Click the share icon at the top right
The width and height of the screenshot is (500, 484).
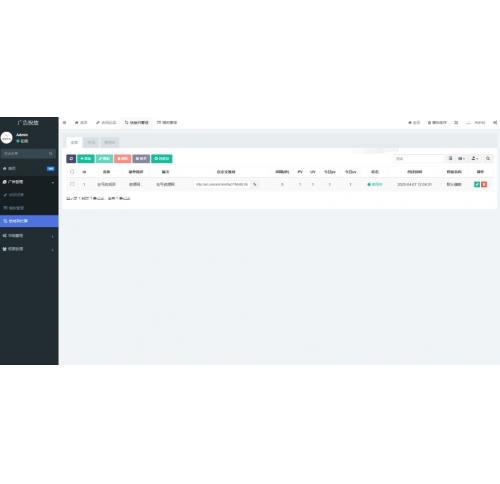click(495, 123)
